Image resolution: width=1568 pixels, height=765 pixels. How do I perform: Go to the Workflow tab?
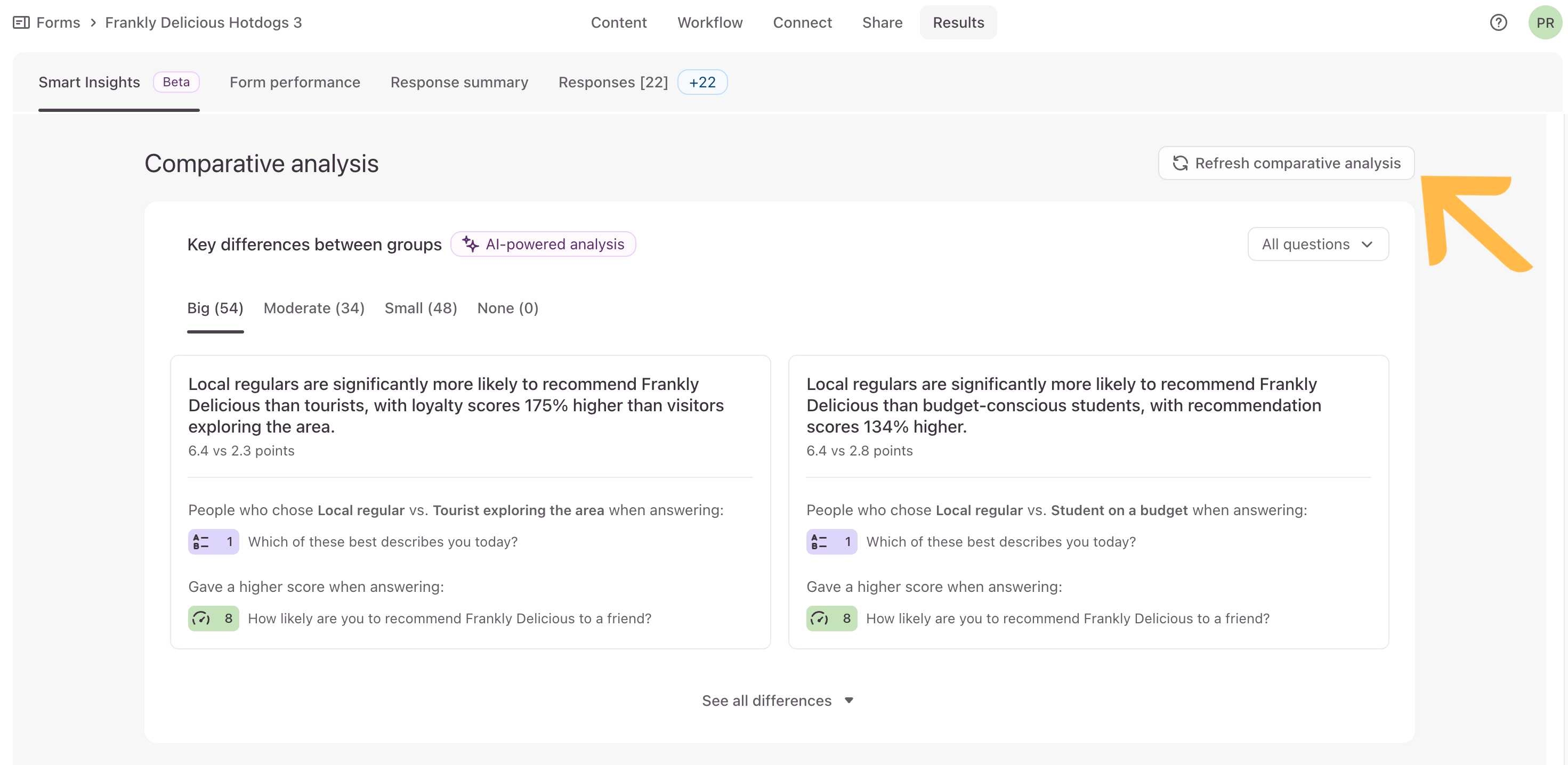tap(710, 22)
